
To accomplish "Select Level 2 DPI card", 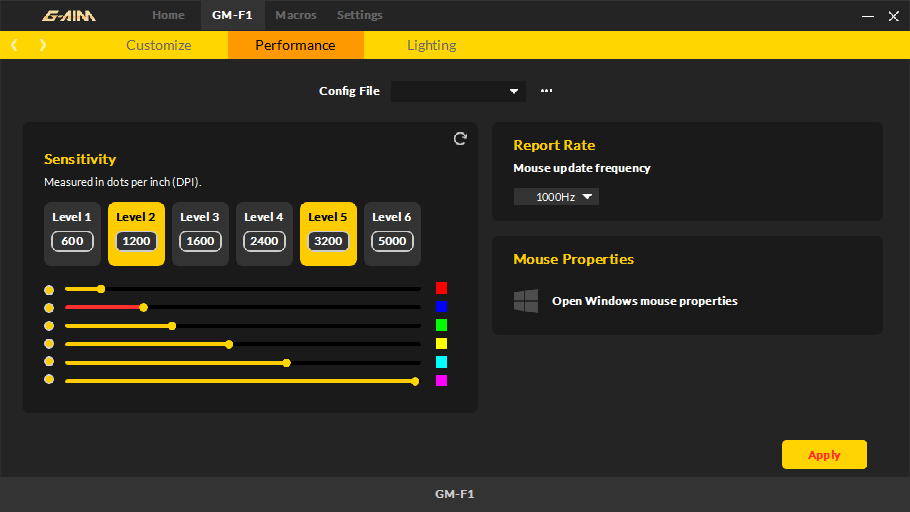I will pyautogui.click(x=136, y=234).
